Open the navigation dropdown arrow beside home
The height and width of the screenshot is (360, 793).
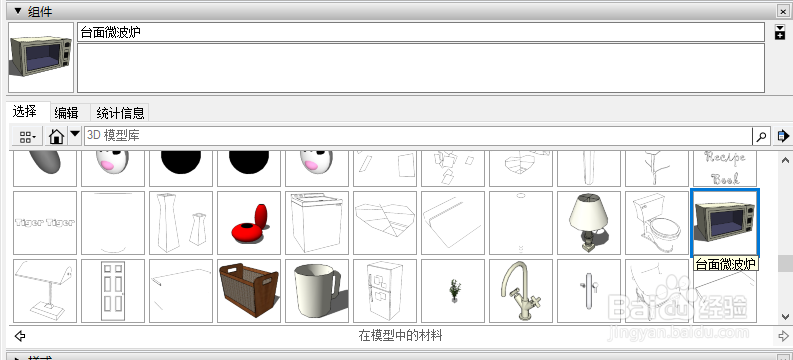(75, 136)
